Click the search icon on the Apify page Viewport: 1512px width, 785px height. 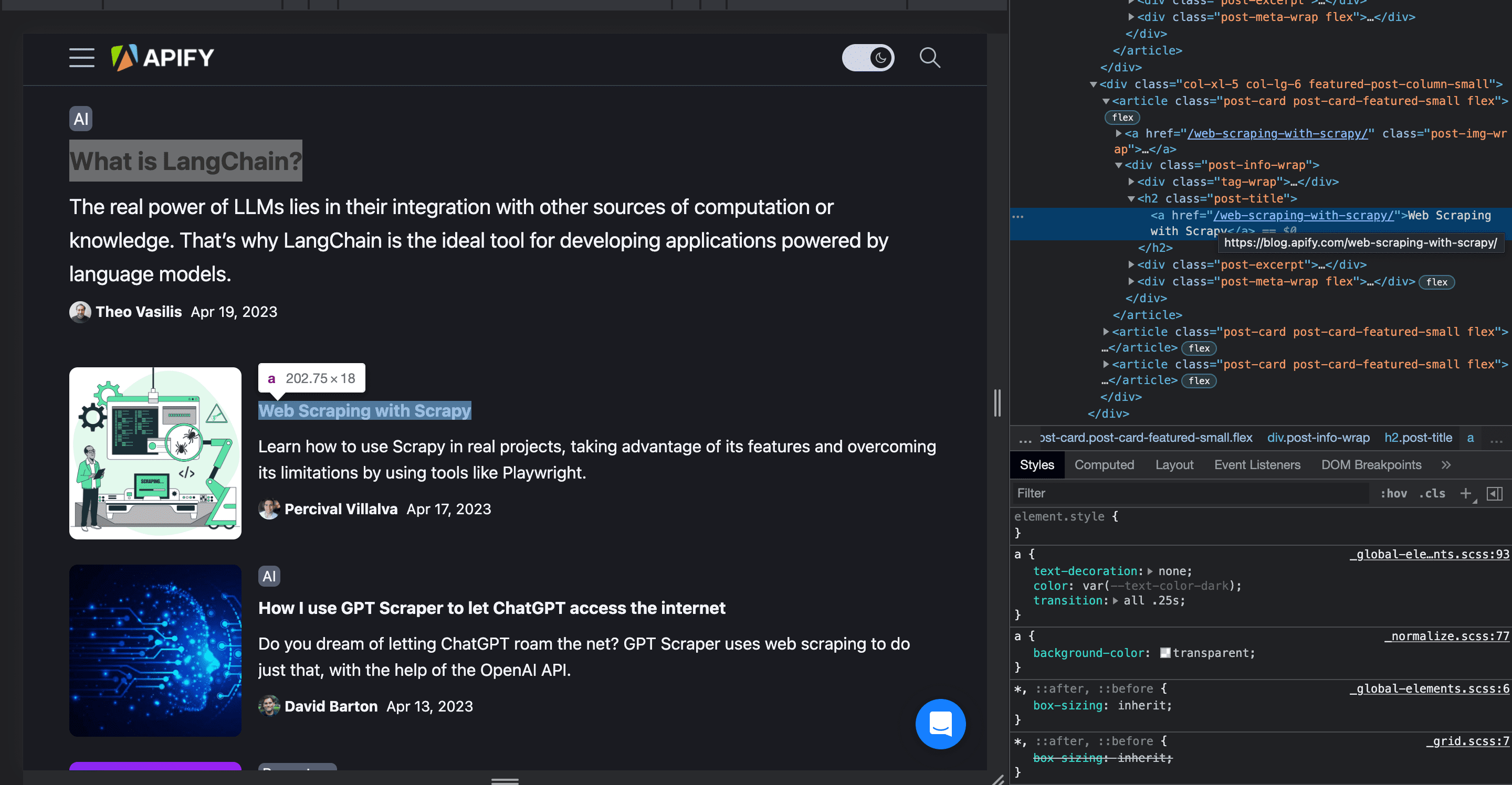point(929,58)
